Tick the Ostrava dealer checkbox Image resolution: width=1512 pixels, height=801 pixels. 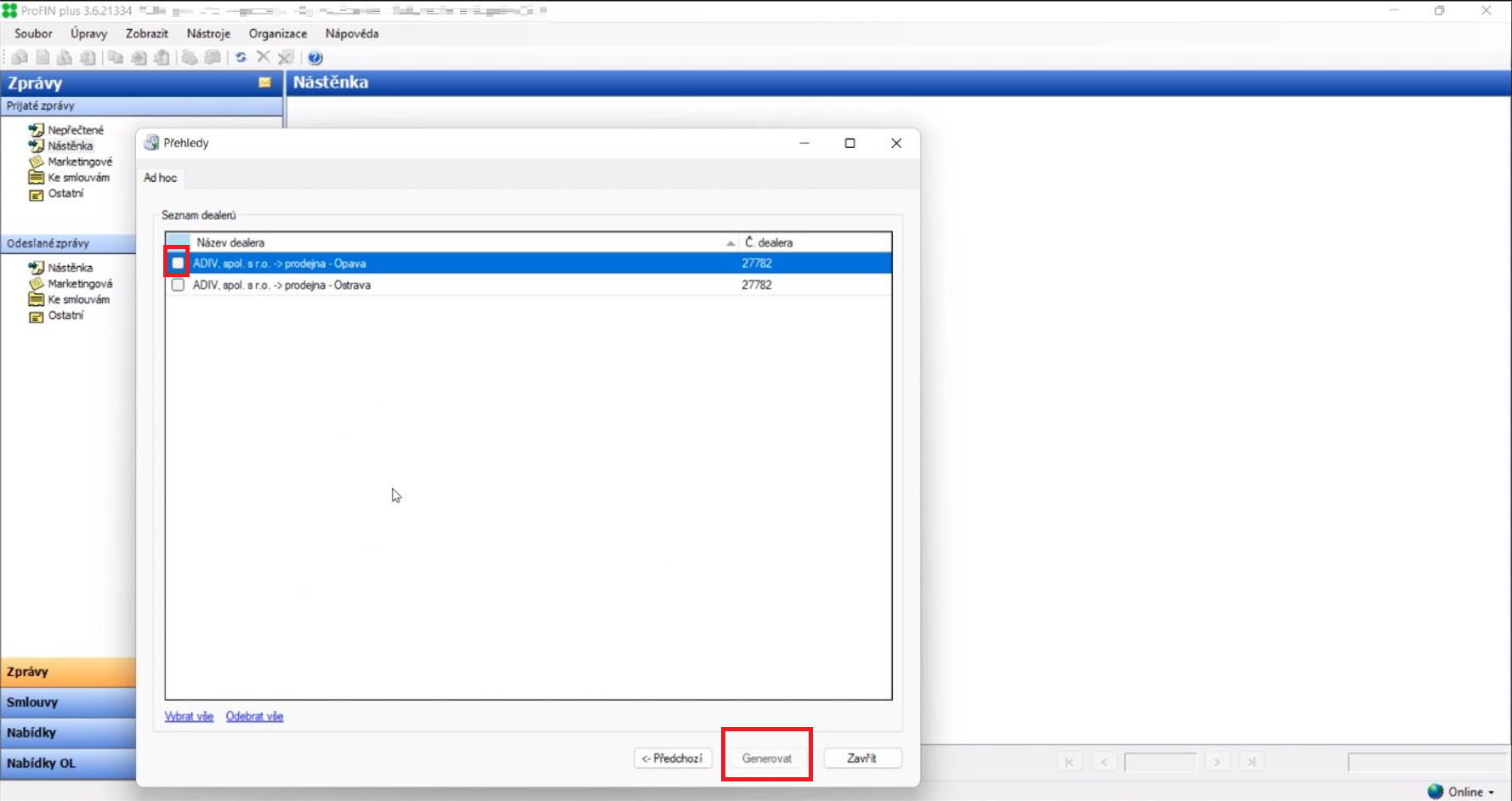(x=178, y=285)
